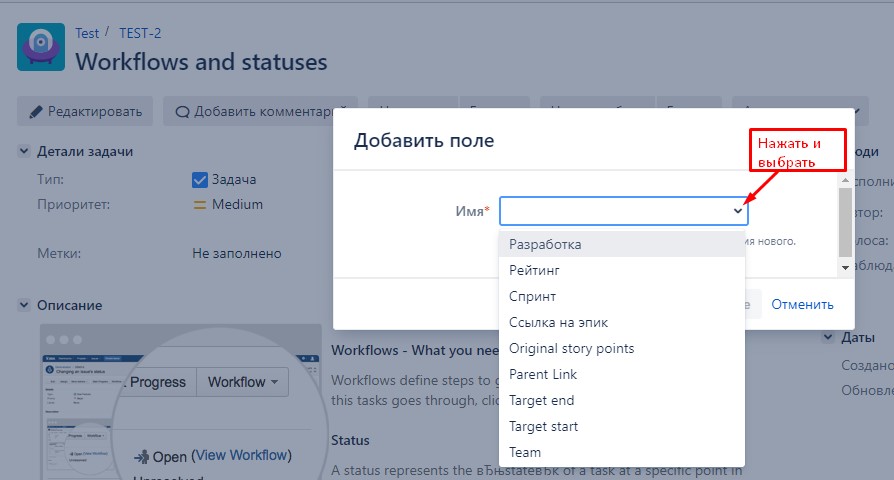This screenshot has width=894, height=480.
Task: Open the workflow screenshot thumbnail in description
Action: pos(182,402)
